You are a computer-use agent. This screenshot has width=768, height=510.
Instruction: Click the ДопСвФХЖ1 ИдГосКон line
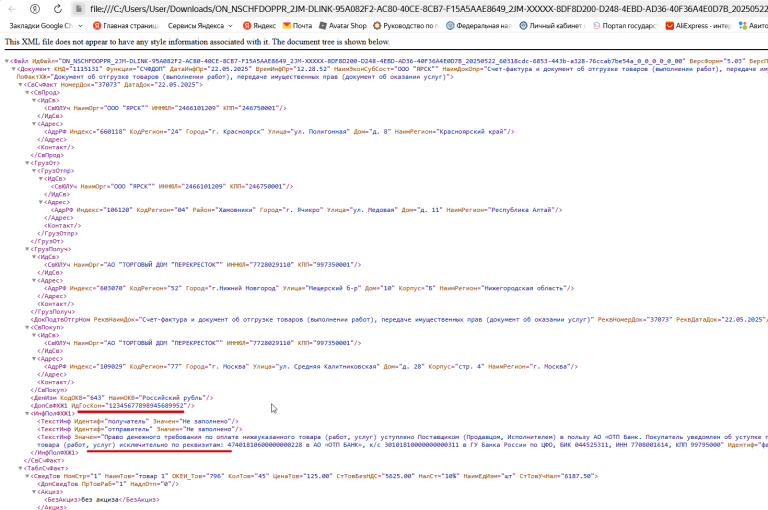(x=112, y=406)
